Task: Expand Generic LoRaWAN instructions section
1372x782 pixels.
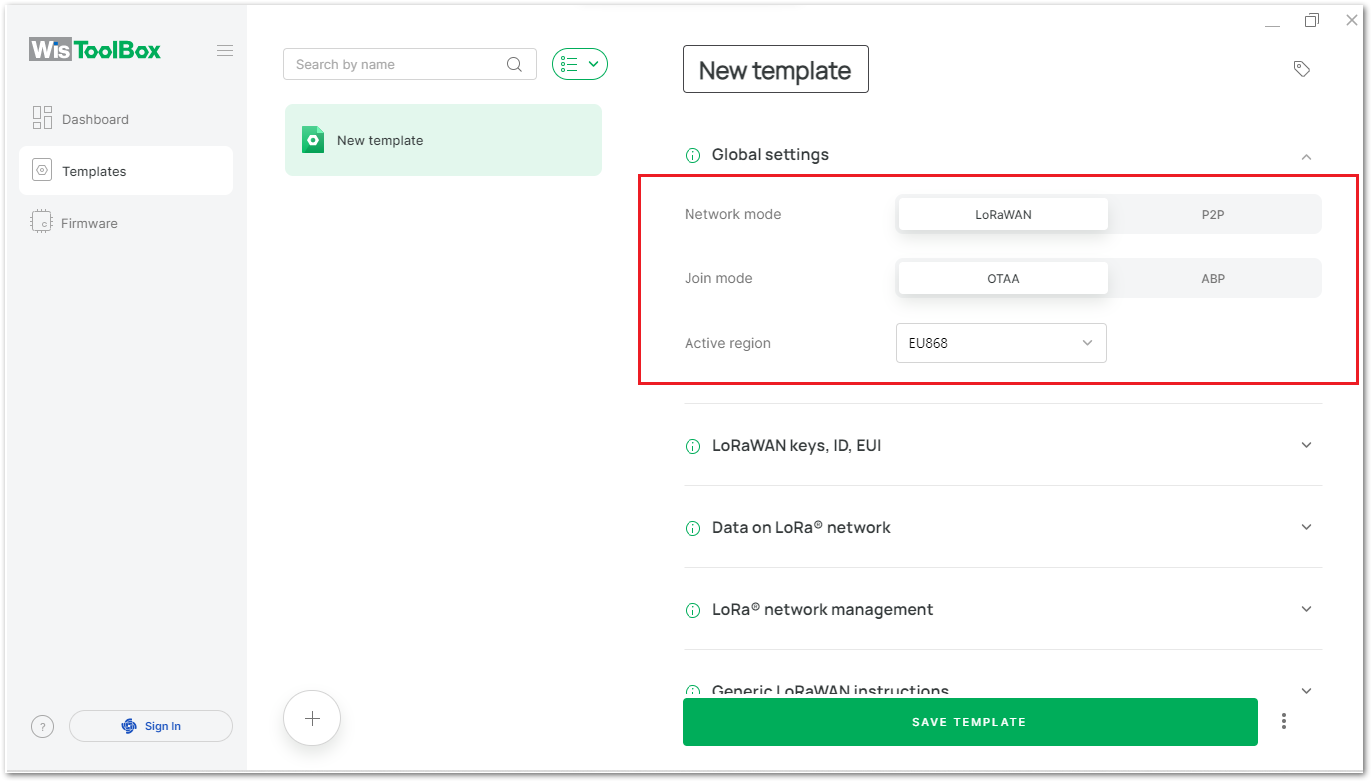Action: click(x=1306, y=690)
